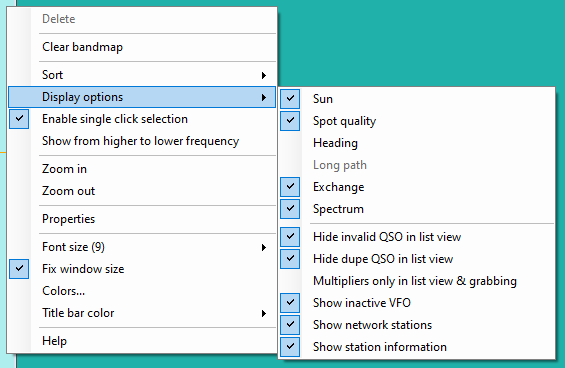Toggle Enable single click selection

142,119
